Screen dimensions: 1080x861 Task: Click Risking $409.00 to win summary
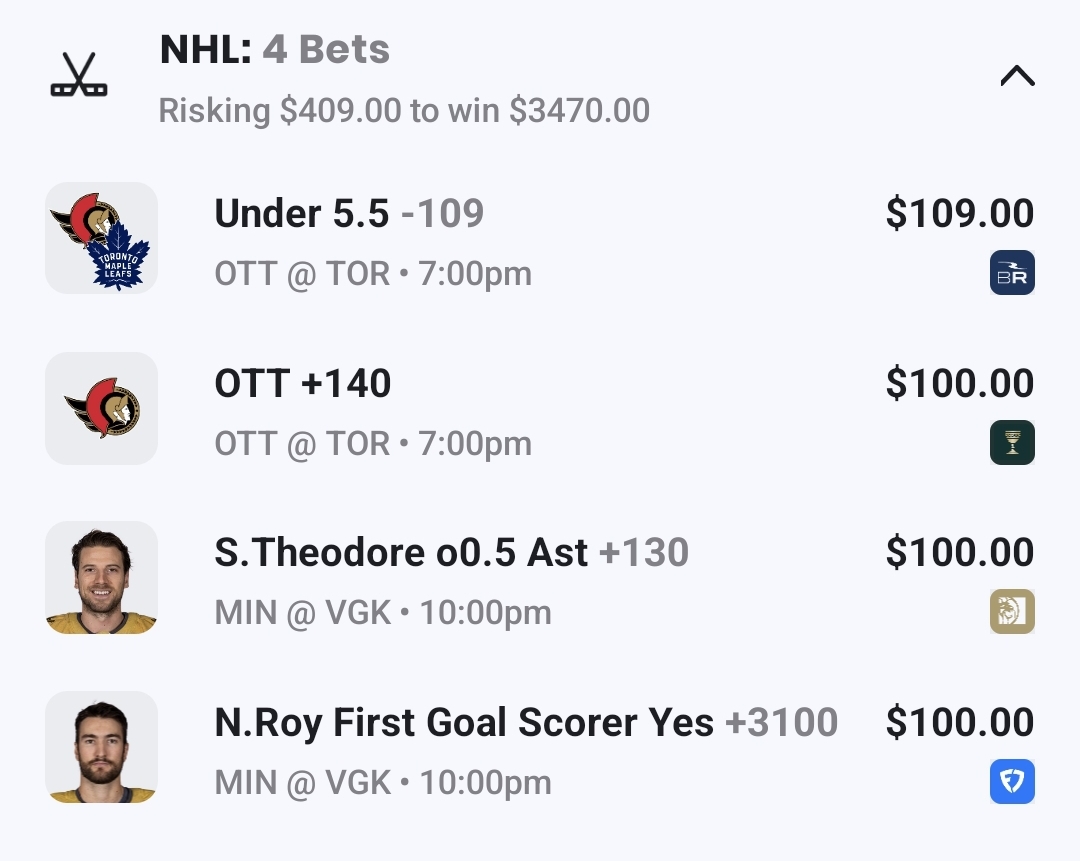(x=404, y=111)
